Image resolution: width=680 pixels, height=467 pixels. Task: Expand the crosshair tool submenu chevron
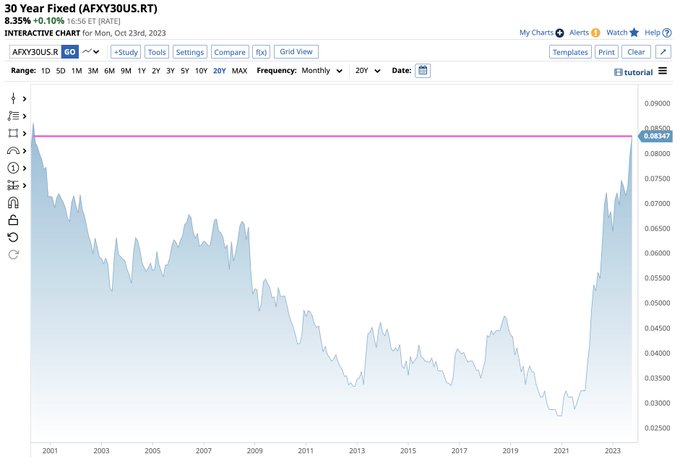point(25,99)
